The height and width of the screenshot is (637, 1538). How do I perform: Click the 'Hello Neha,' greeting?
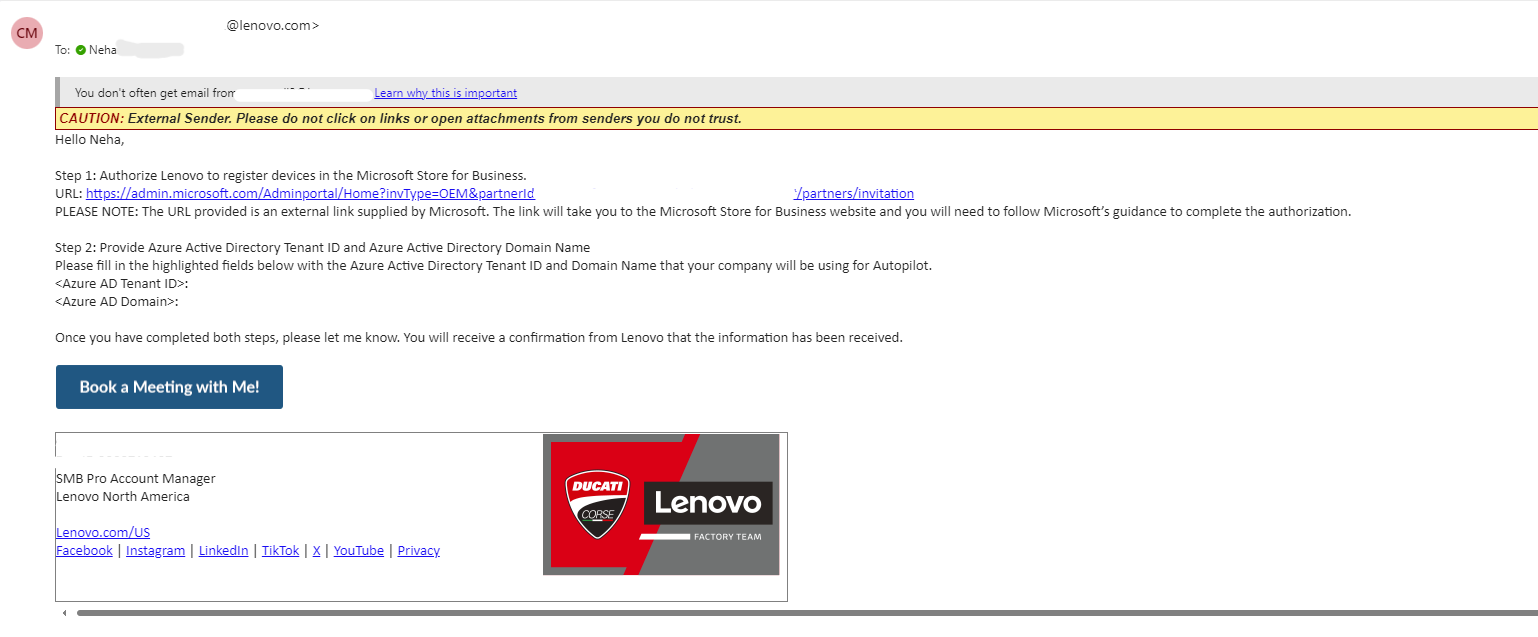[90, 139]
